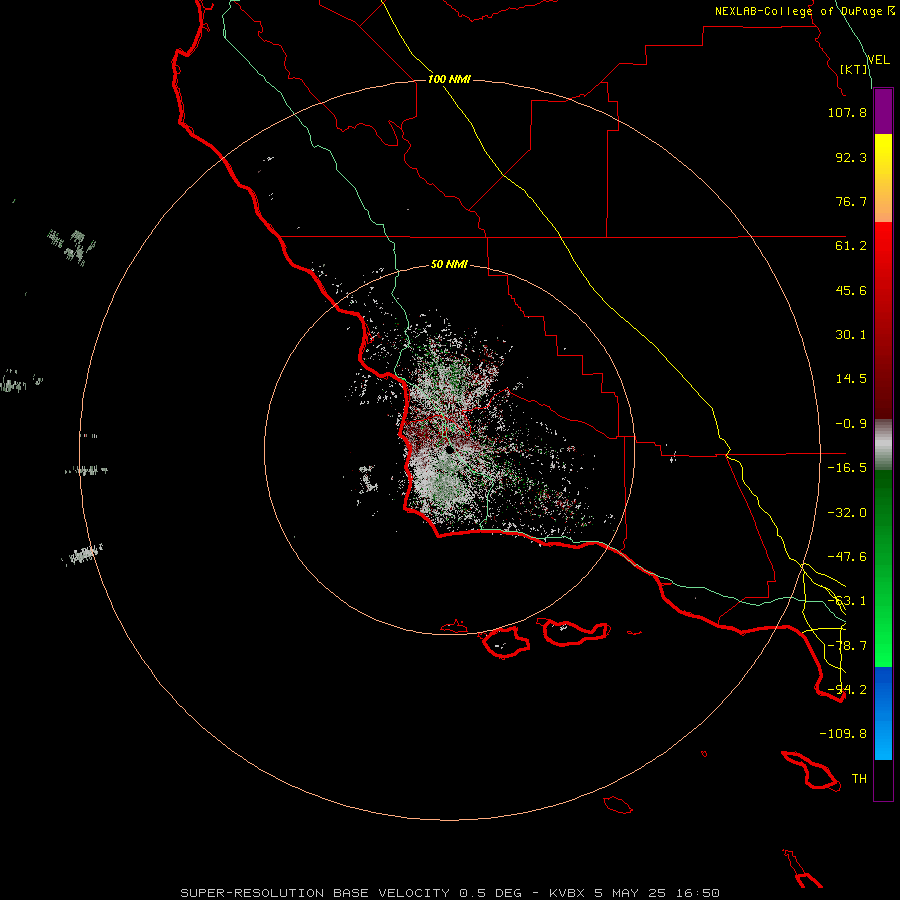
Task: Click the -47.6 scale value
Action: click(x=847, y=557)
